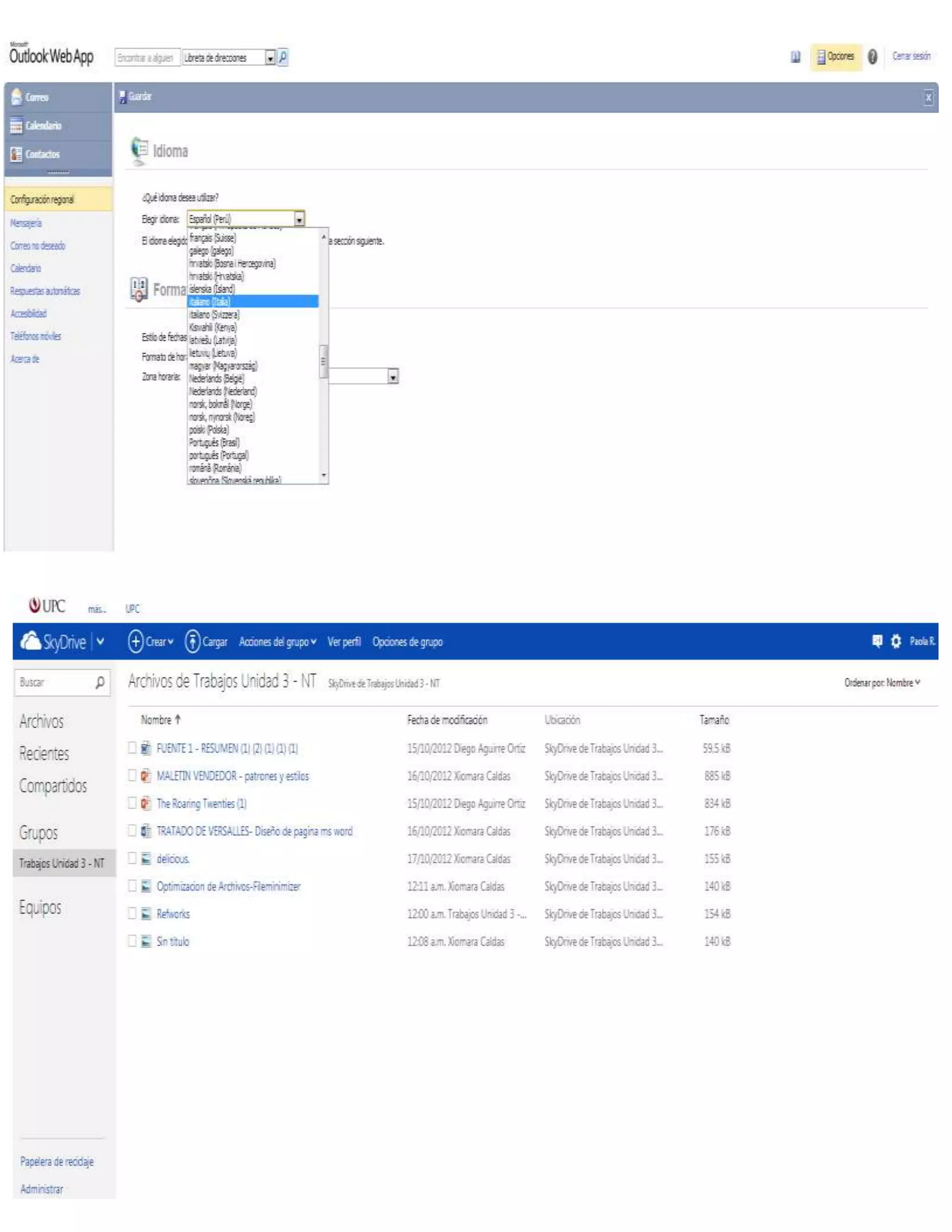Open the SkyDrive settings gear icon
952x1232 pixels.
(x=896, y=642)
